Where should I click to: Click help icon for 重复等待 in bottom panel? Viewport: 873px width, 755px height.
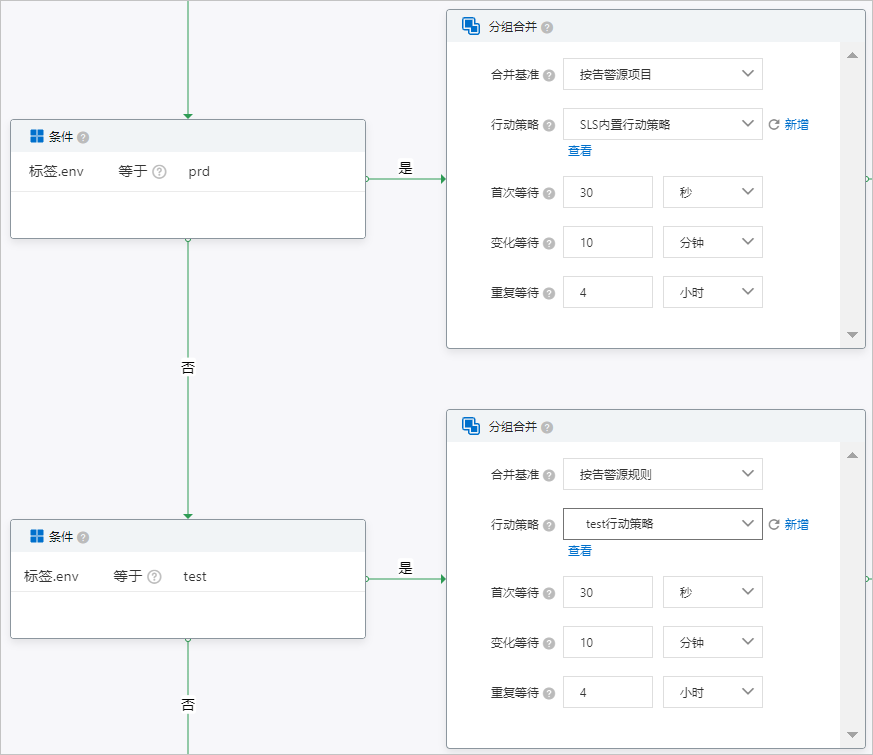[x=549, y=693]
